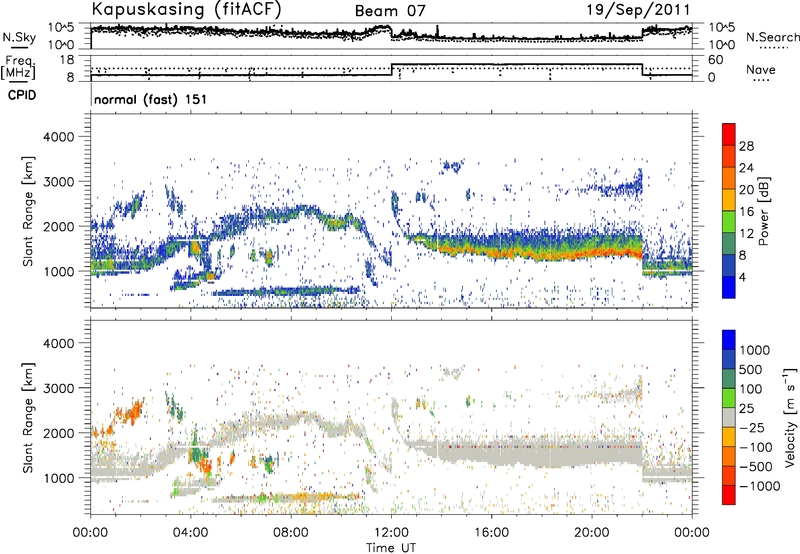
Task: Click the 'Time UT' axis title
Action: (x=391, y=548)
